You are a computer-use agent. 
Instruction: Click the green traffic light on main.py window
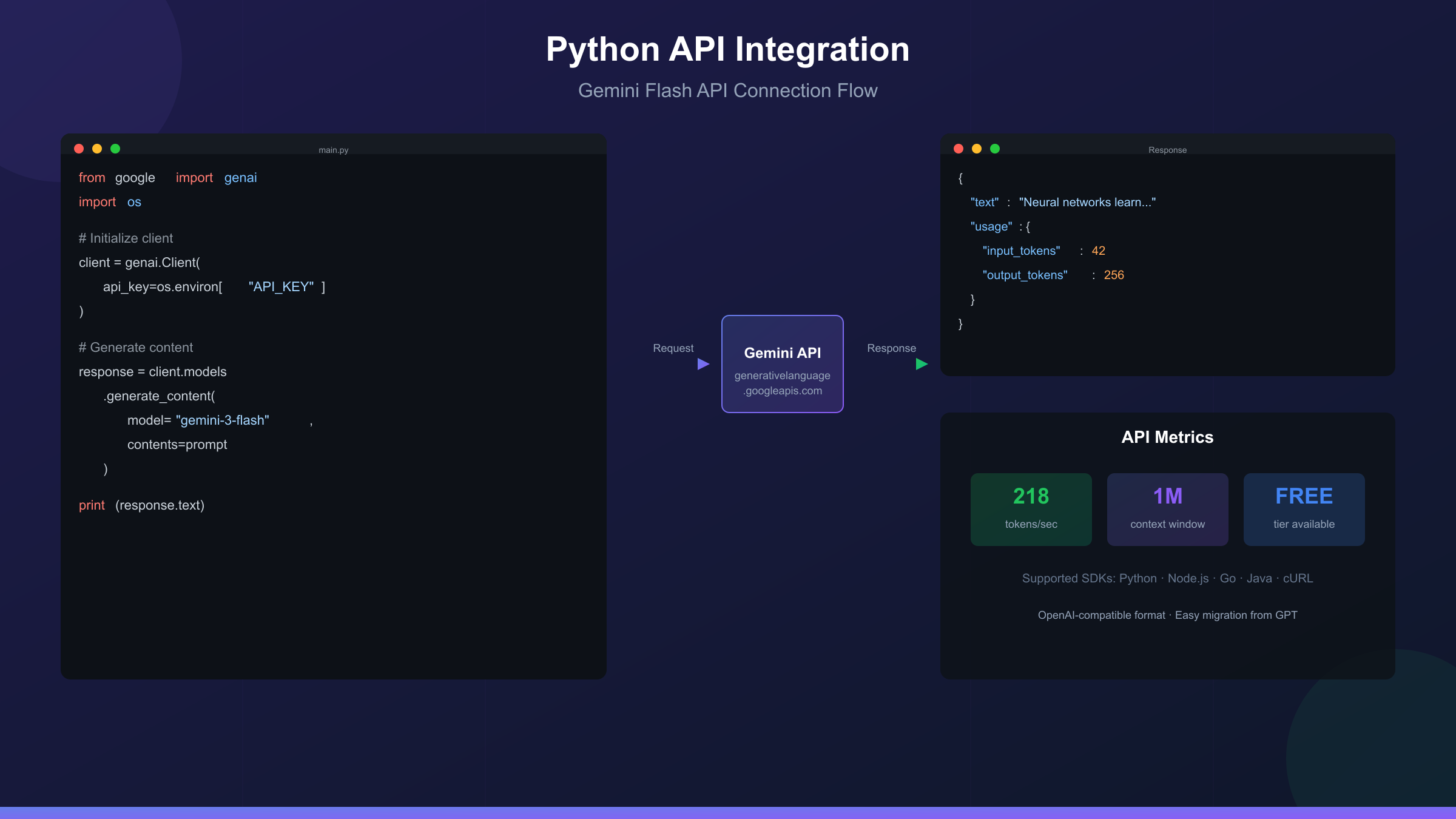tap(116, 149)
